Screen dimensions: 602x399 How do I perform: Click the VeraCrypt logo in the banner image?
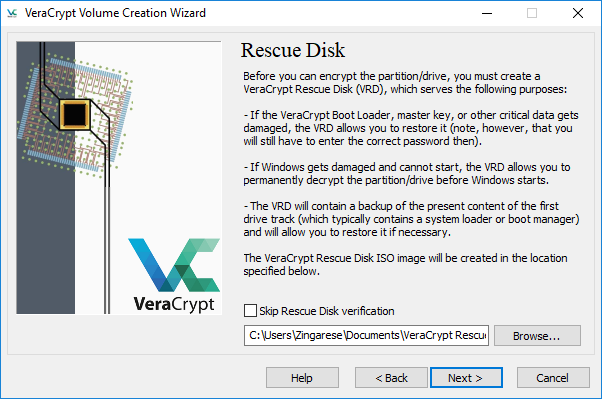click(174, 275)
